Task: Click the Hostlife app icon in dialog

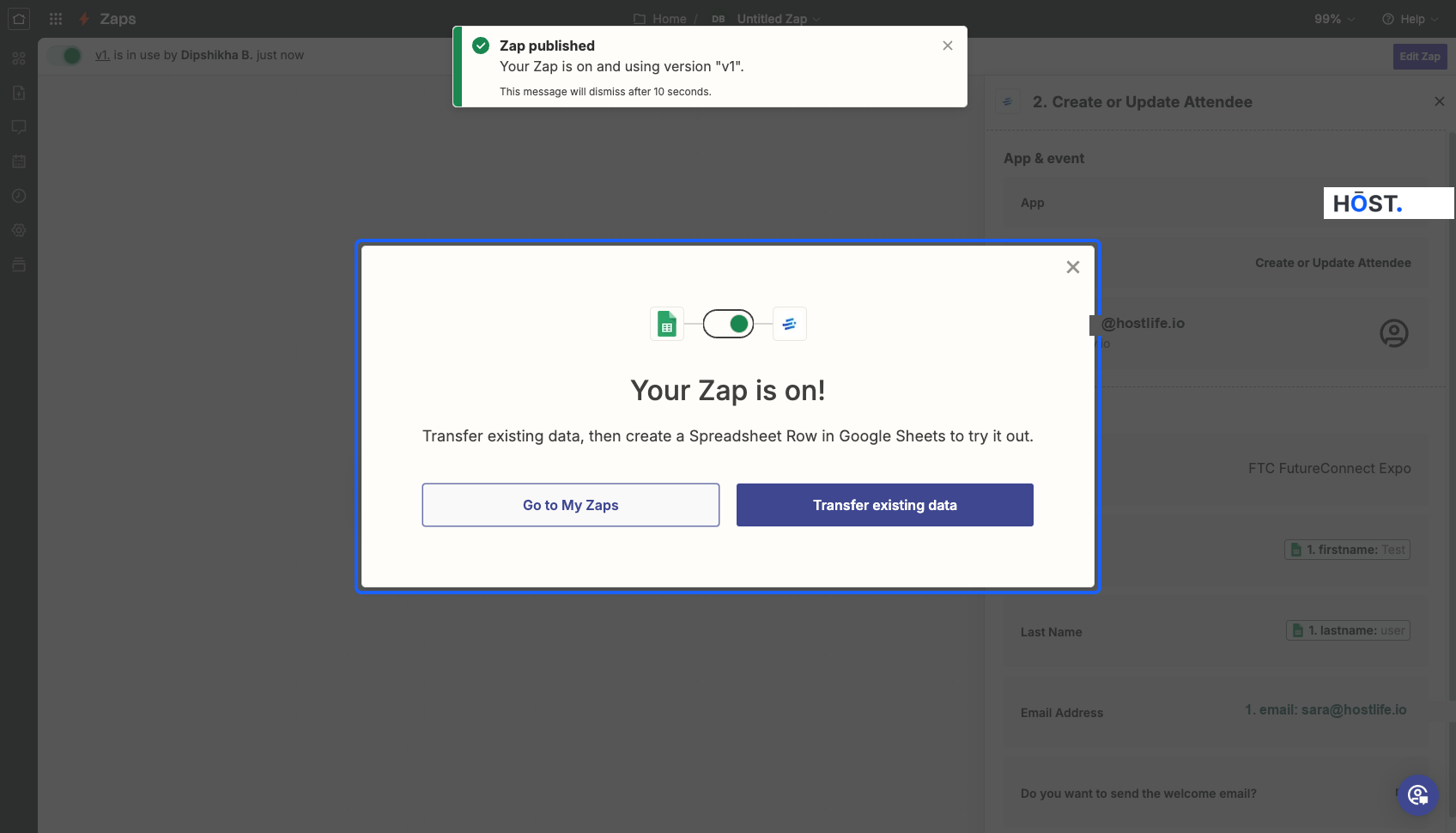Action: pyautogui.click(x=790, y=324)
